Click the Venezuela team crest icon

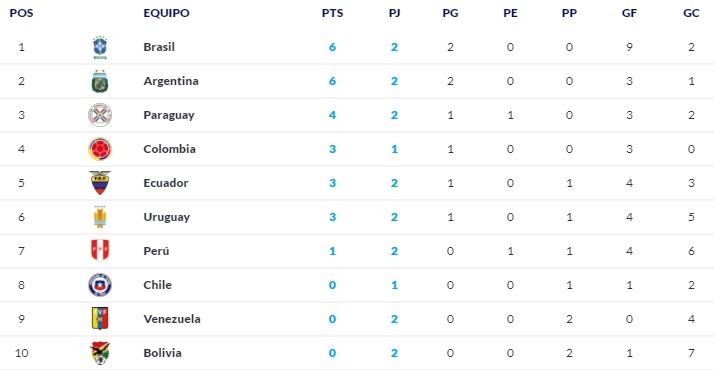100,319
